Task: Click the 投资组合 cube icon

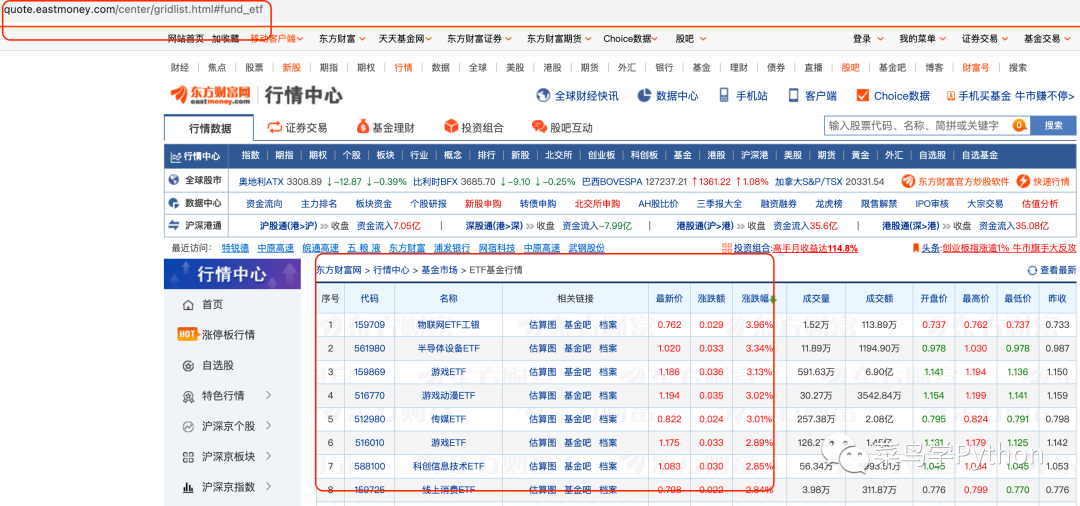Action: point(451,127)
